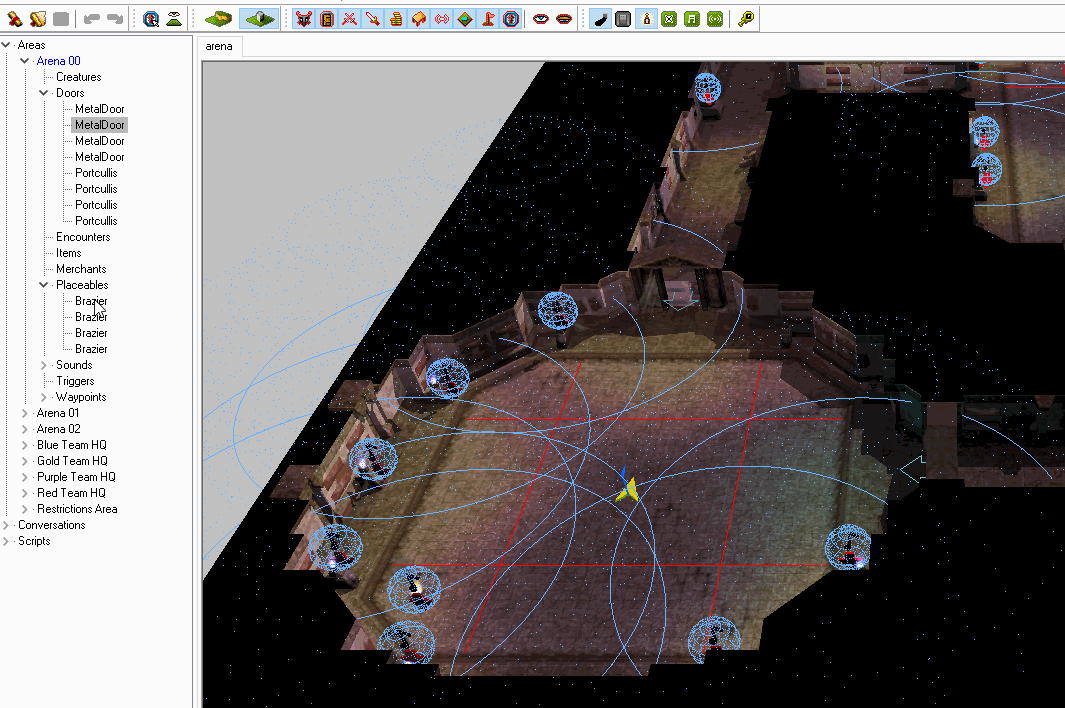This screenshot has height=708, width=1065.
Task: Activate the Select Terrain tile tool
Action: coord(259,19)
